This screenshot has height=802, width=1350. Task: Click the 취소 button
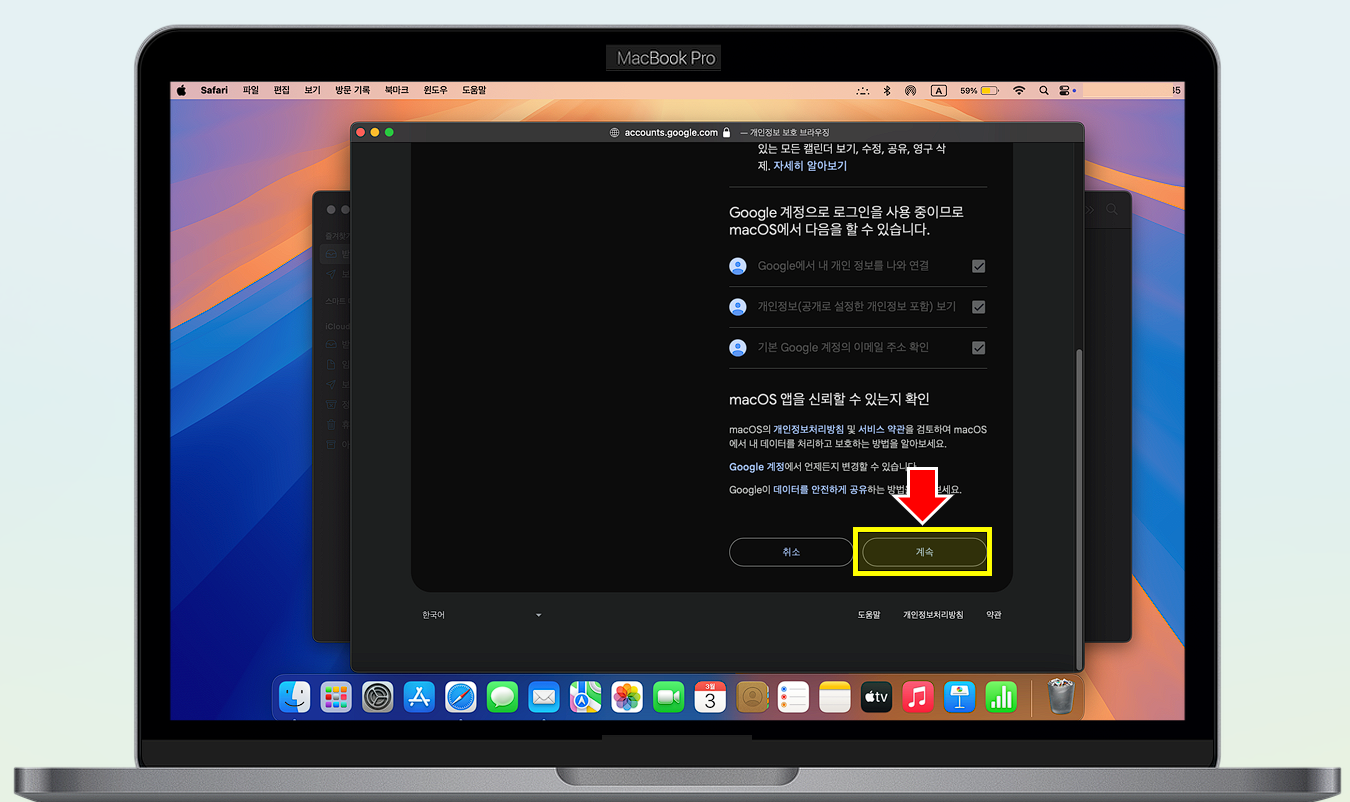(791, 552)
